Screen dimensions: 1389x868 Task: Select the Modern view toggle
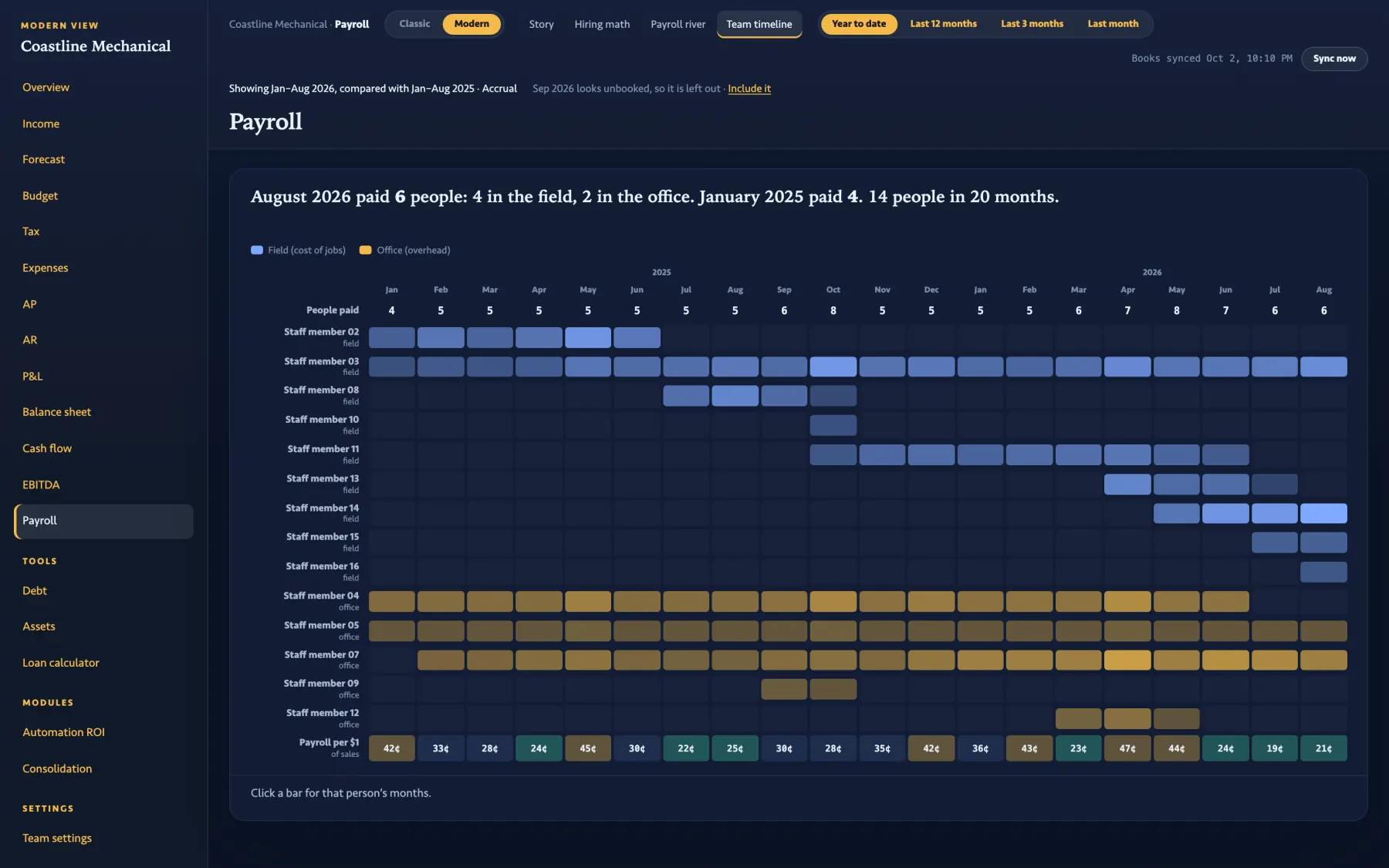coord(471,24)
